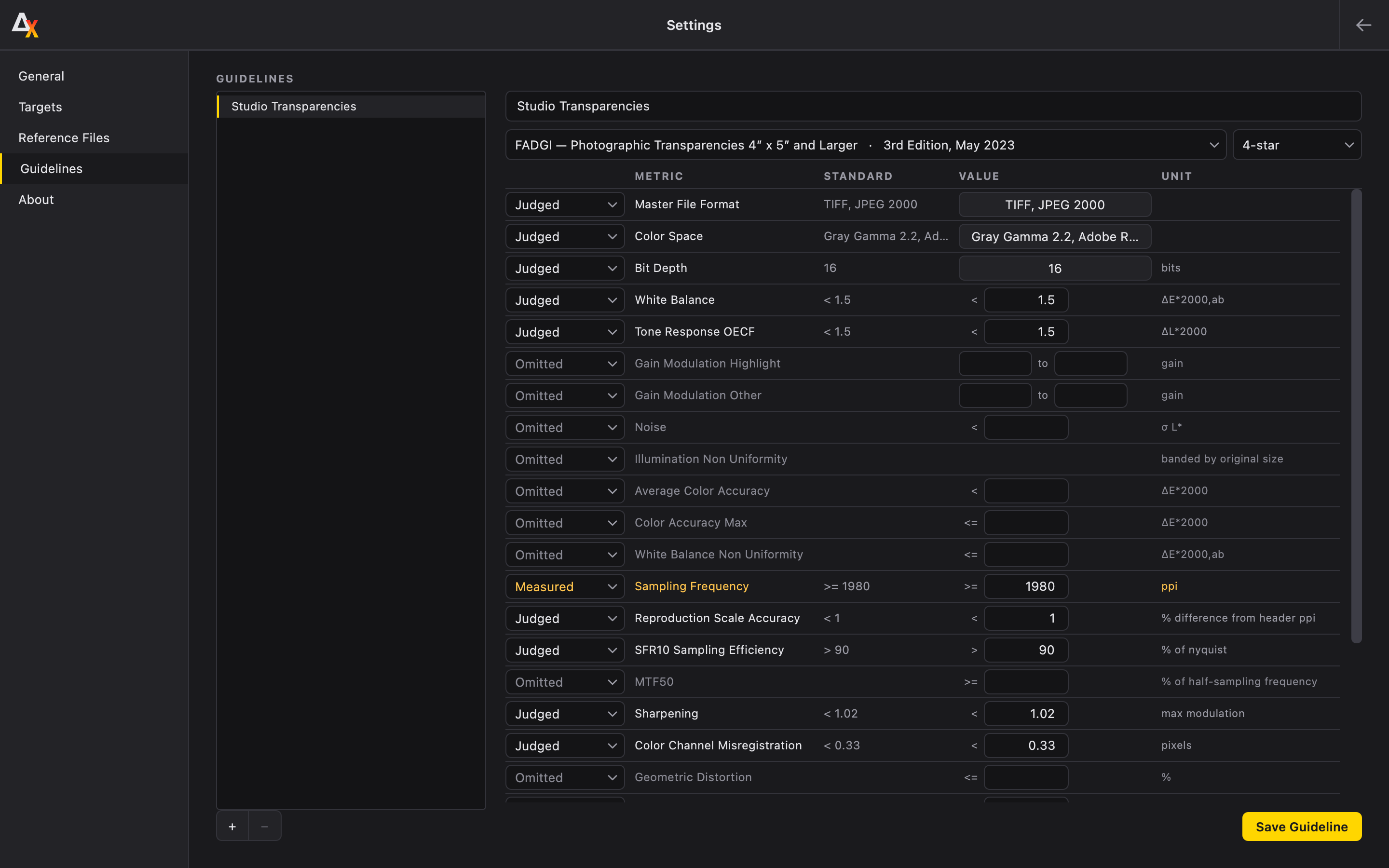Edit the White Balance value 1.5 field
This screenshot has width=1389, height=868.
point(1026,299)
